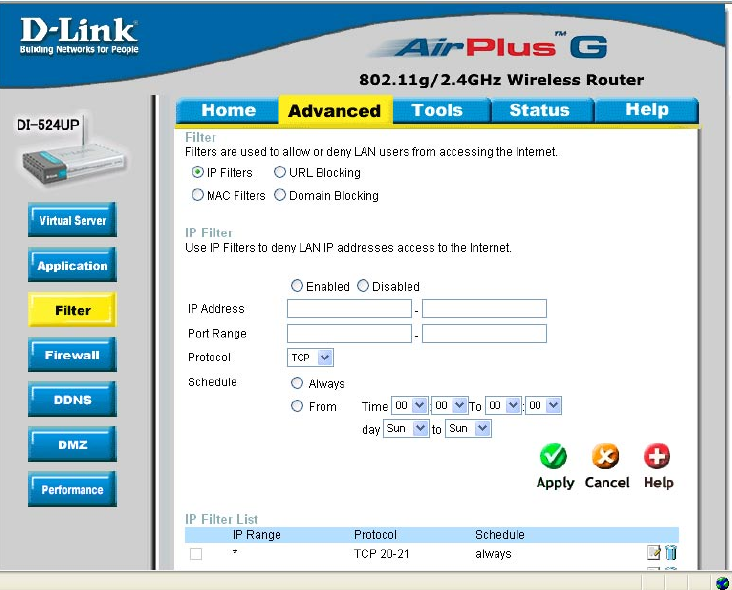Open the start hour time dropdown
732x590 pixels.
pos(409,405)
